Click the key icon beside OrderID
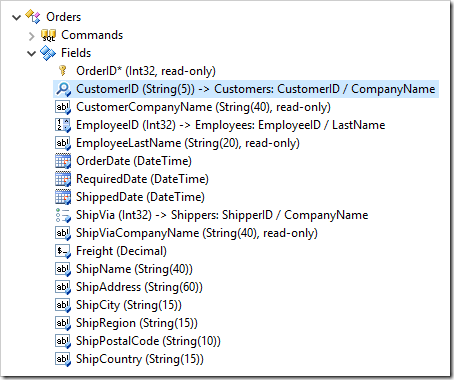454x380 pixels. point(62,71)
